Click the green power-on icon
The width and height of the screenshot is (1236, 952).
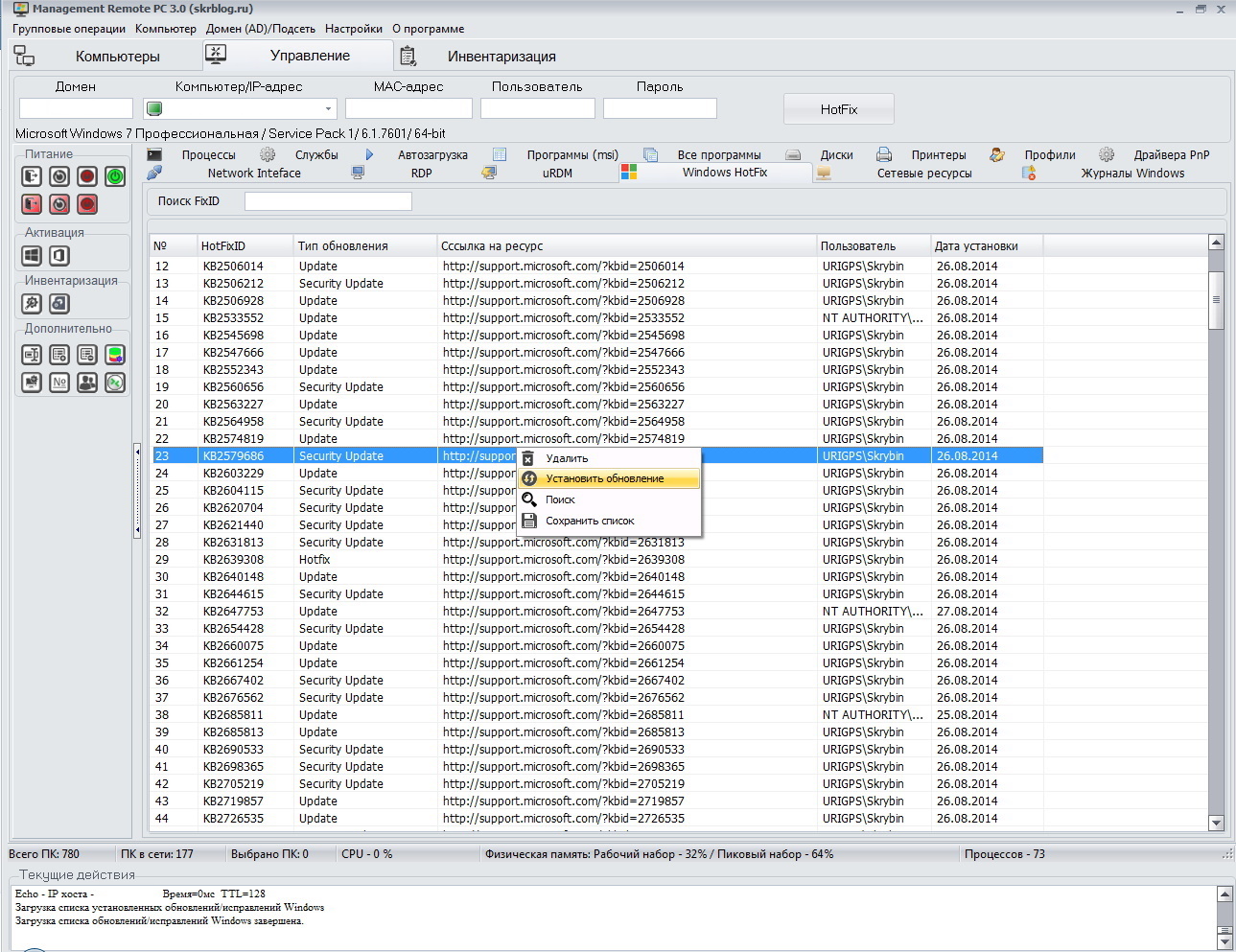pyautogui.click(x=115, y=176)
